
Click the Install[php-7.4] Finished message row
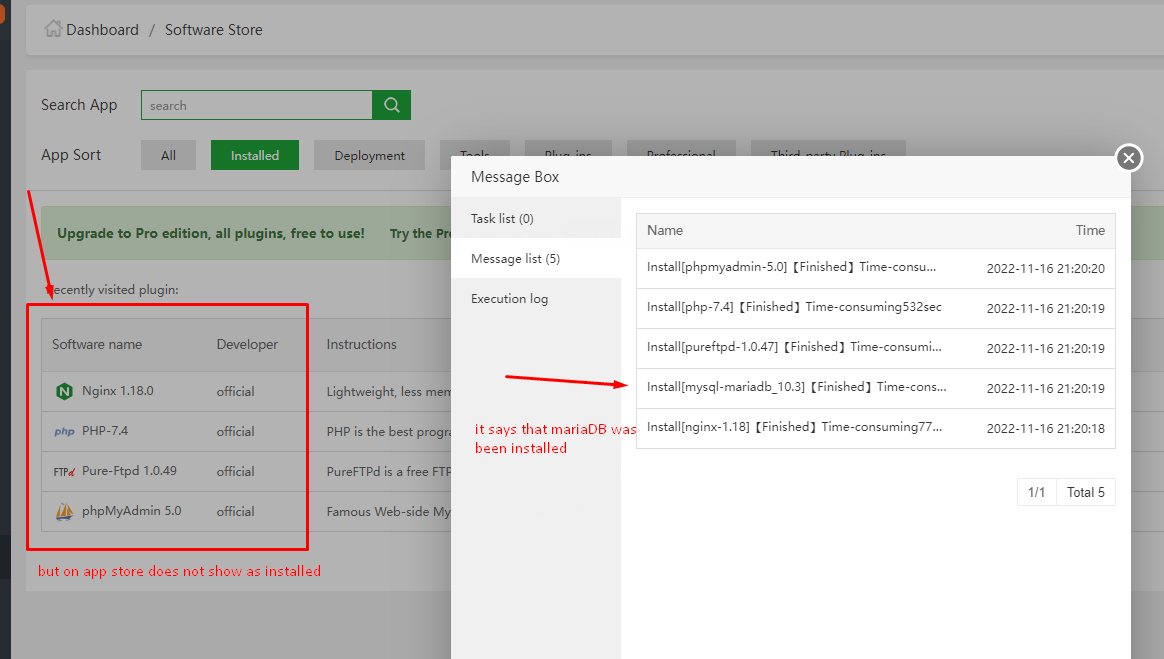[876, 308]
